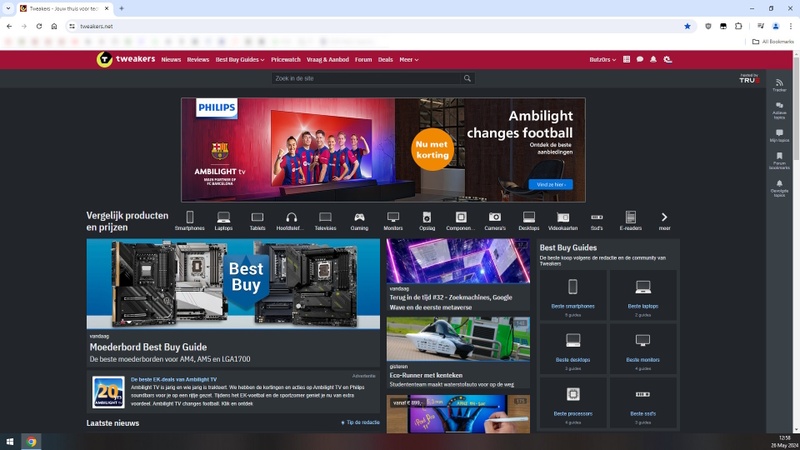Image resolution: width=800 pixels, height=450 pixels.
Task: Open Beste smartphones guide
Action: [x=573, y=295]
